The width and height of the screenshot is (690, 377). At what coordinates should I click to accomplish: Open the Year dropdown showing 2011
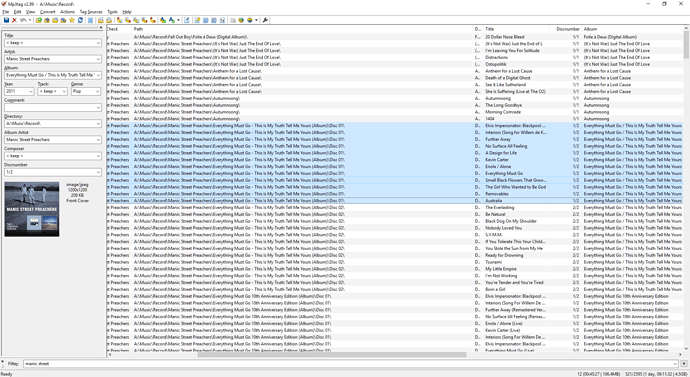tap(30, 92)
